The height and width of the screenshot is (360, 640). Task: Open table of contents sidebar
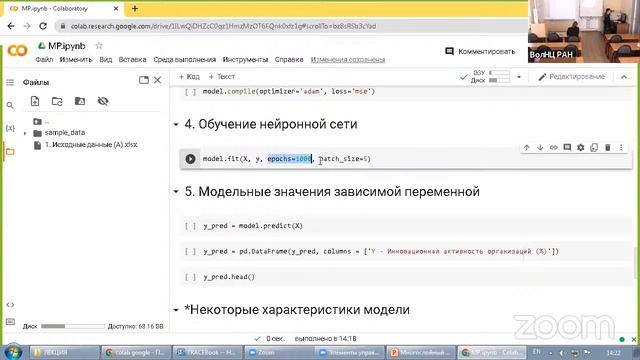click(x=10, y=82)
